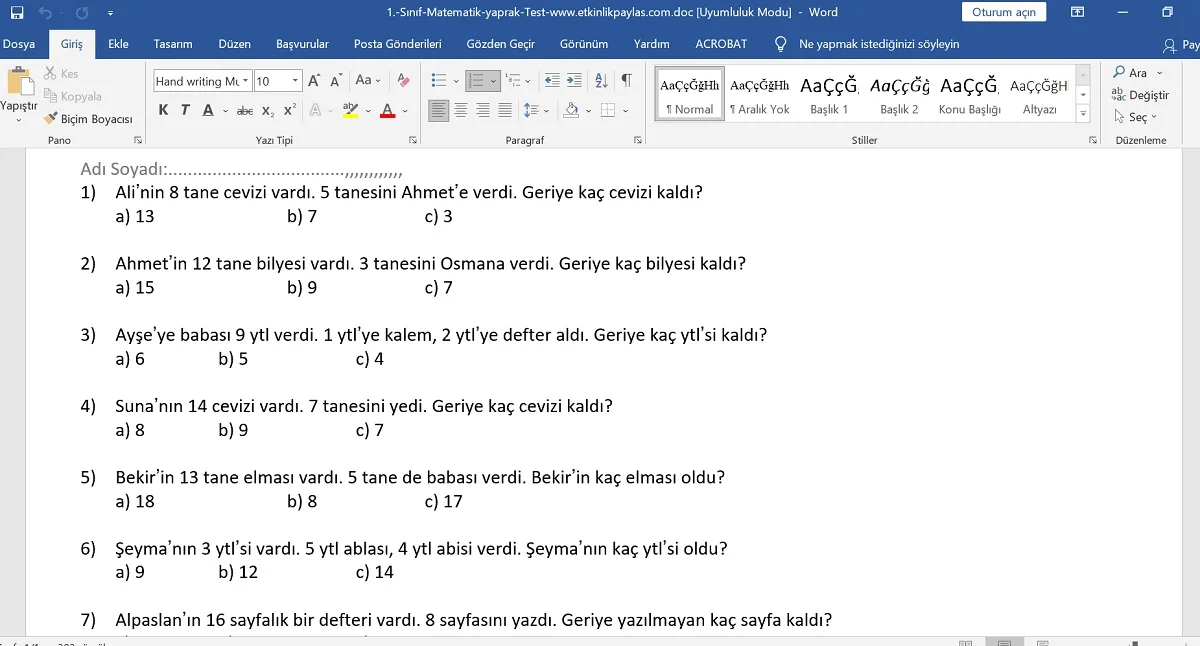Image resolution: width=1200 pixels, height=646 pixels.
Task: Open the font size dropdown
Action: point(295,81)
